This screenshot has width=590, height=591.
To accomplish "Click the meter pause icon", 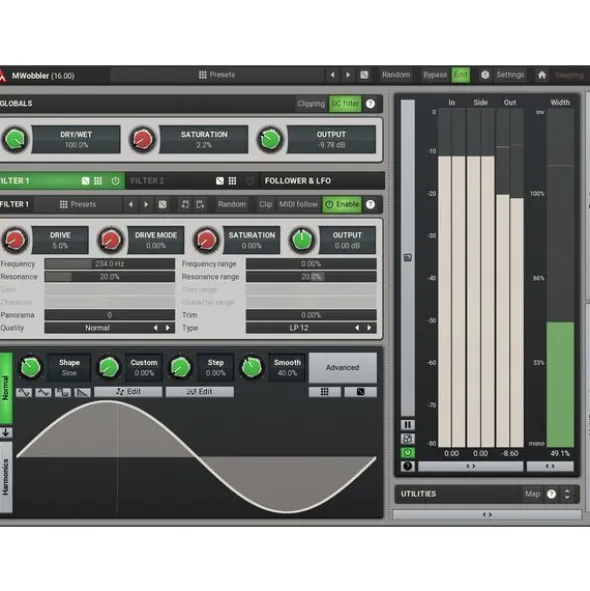I will [x=407, y=425].
